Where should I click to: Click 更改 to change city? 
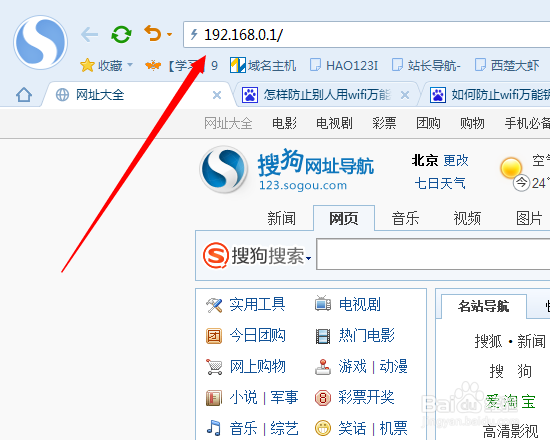[456, 160]
